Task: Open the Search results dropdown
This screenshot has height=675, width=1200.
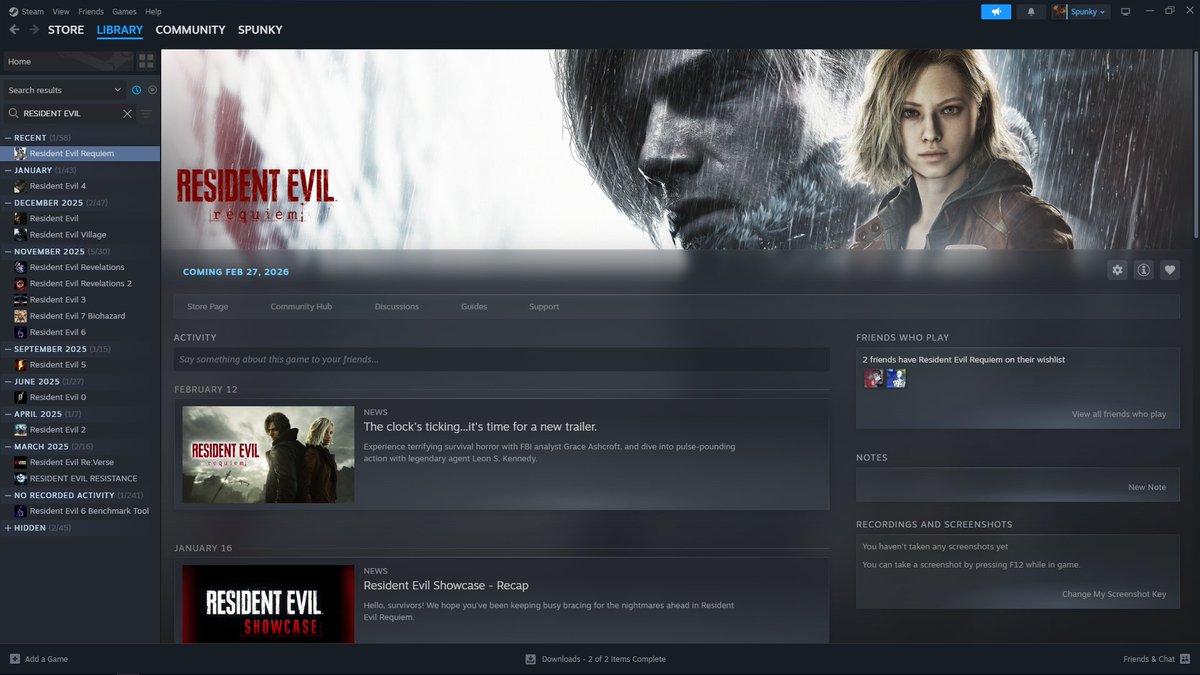Action: pos(64,90)
